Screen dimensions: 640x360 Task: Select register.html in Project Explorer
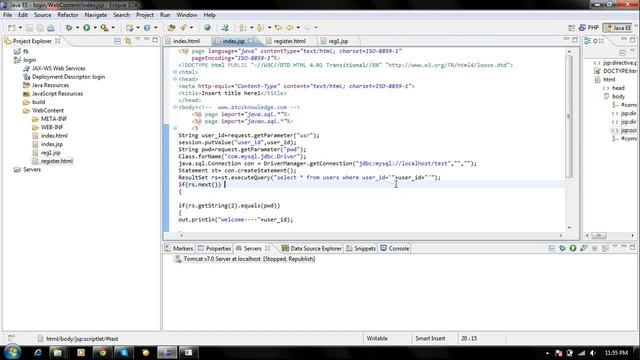coord(57,161)
